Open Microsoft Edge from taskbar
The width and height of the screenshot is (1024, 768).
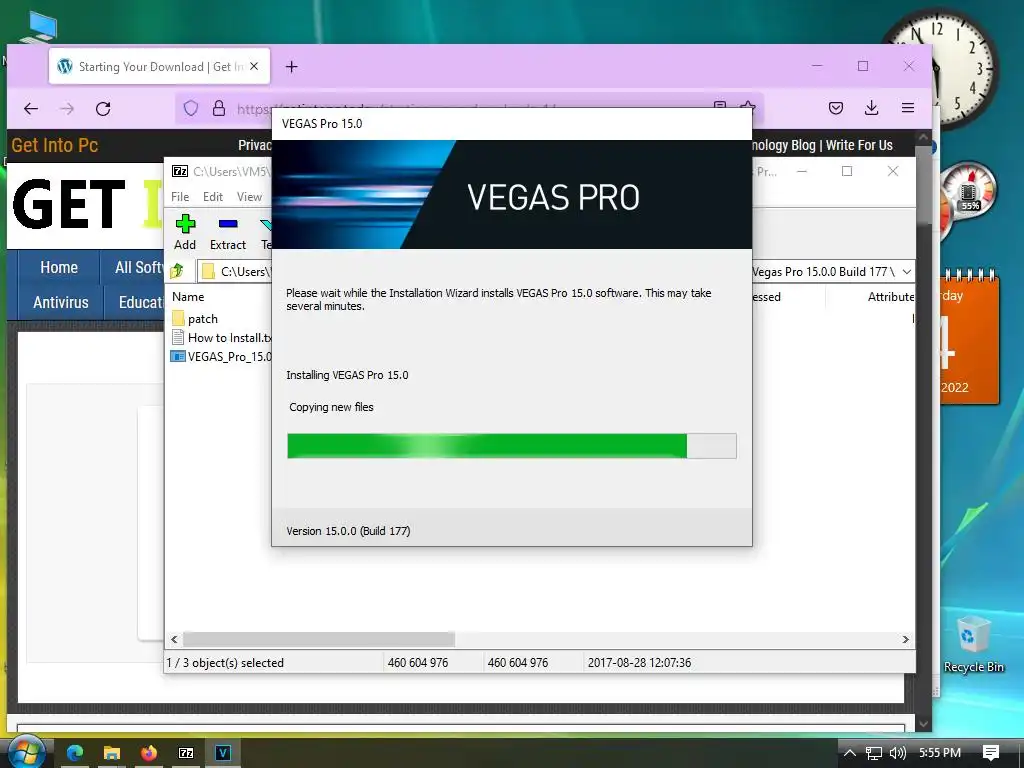(x=75, y=753)
